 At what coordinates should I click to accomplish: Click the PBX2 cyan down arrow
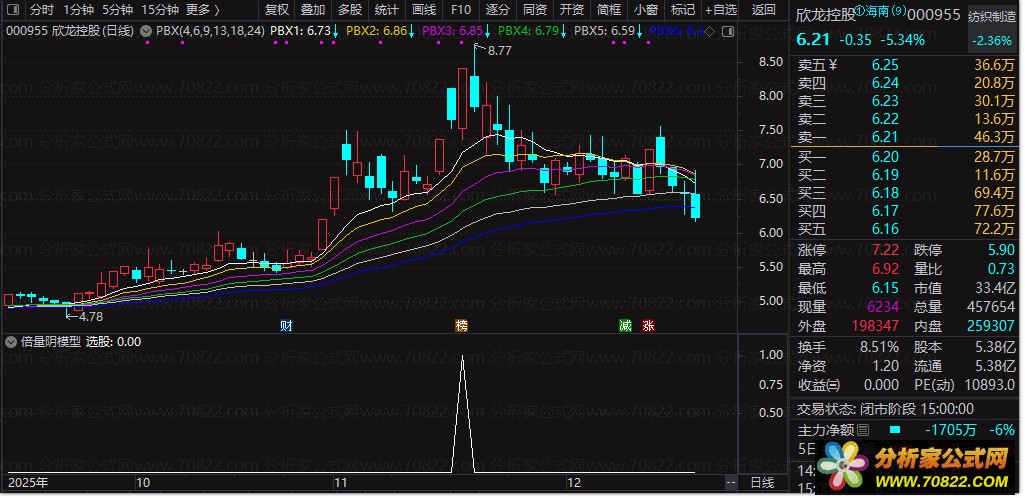(412, 31)
